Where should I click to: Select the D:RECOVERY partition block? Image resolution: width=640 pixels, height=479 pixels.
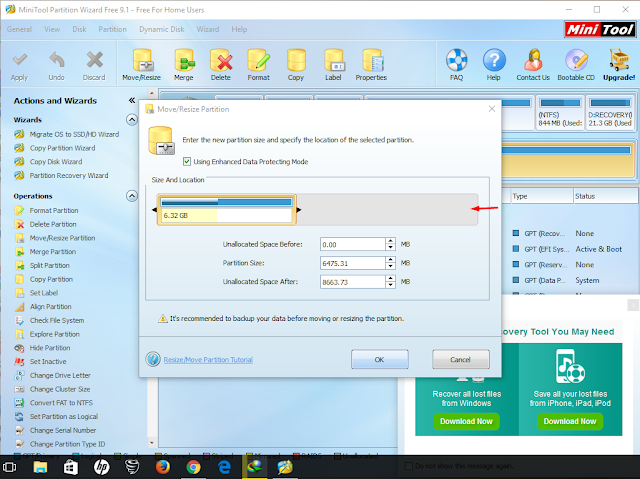point(610,113)
